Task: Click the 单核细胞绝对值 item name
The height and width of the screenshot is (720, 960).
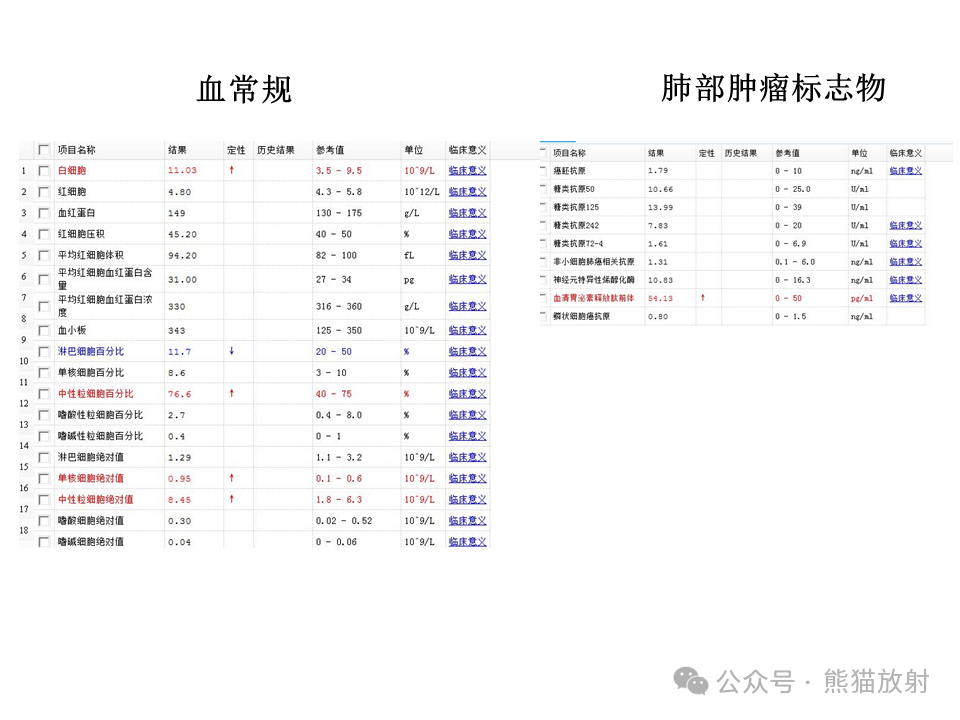Action: pos(91,478)
